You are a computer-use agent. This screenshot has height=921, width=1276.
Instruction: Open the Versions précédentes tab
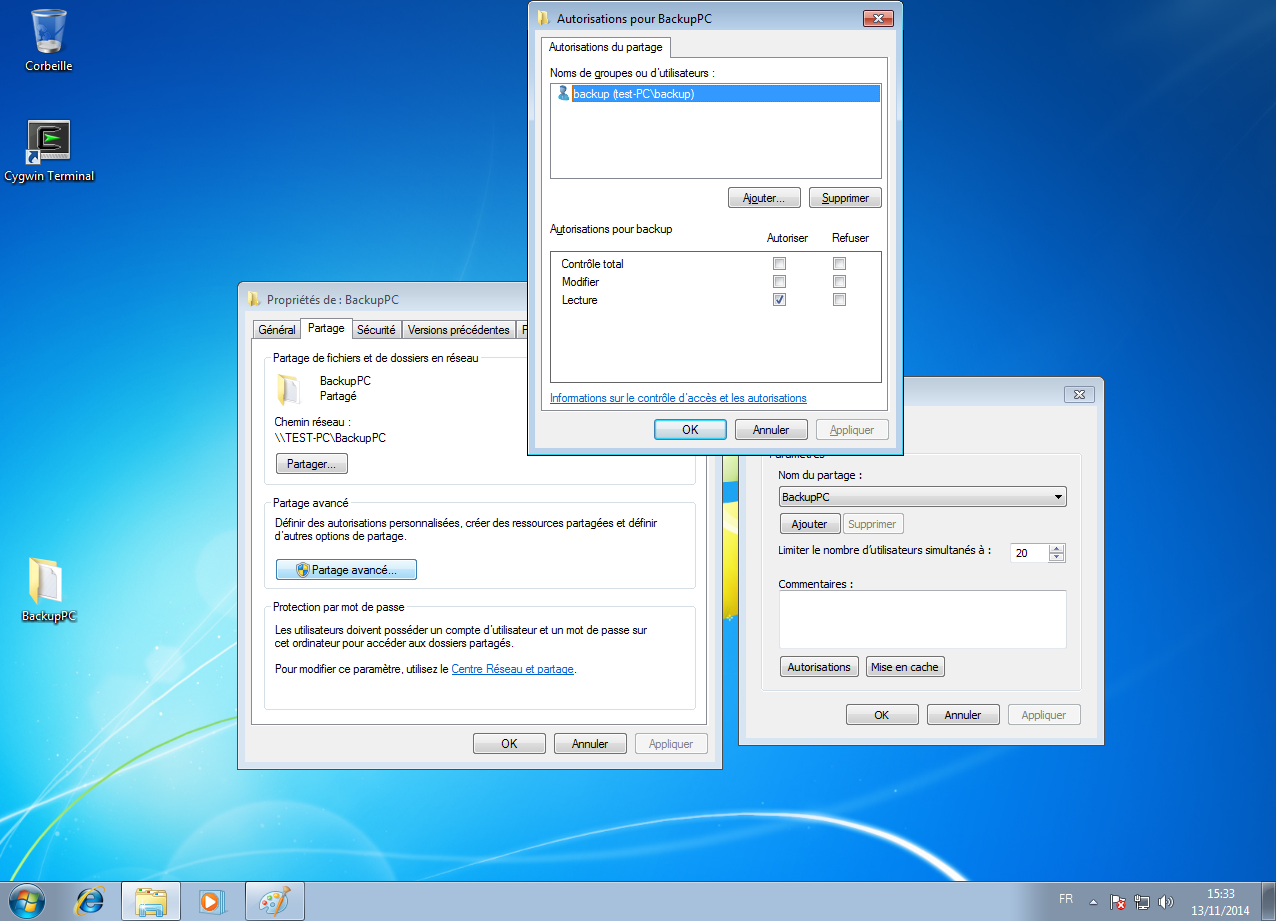pos(458,330)
